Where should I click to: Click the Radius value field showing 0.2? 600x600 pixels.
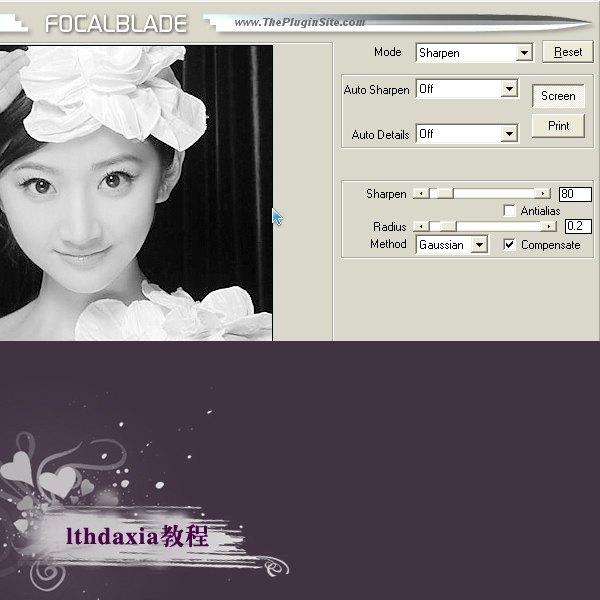(578, 227)
